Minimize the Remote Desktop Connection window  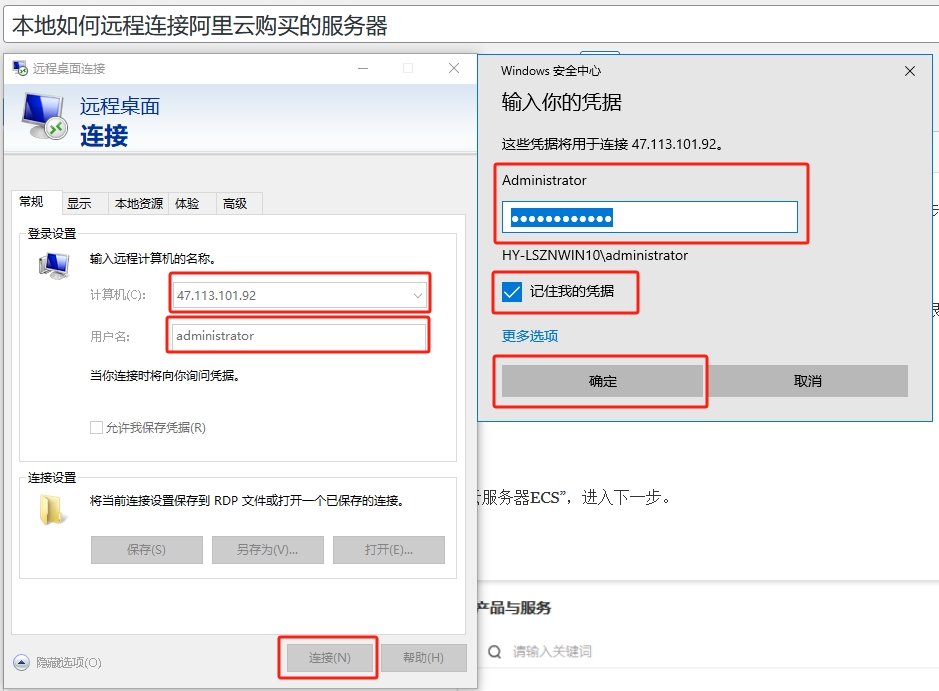pos(363,68)
